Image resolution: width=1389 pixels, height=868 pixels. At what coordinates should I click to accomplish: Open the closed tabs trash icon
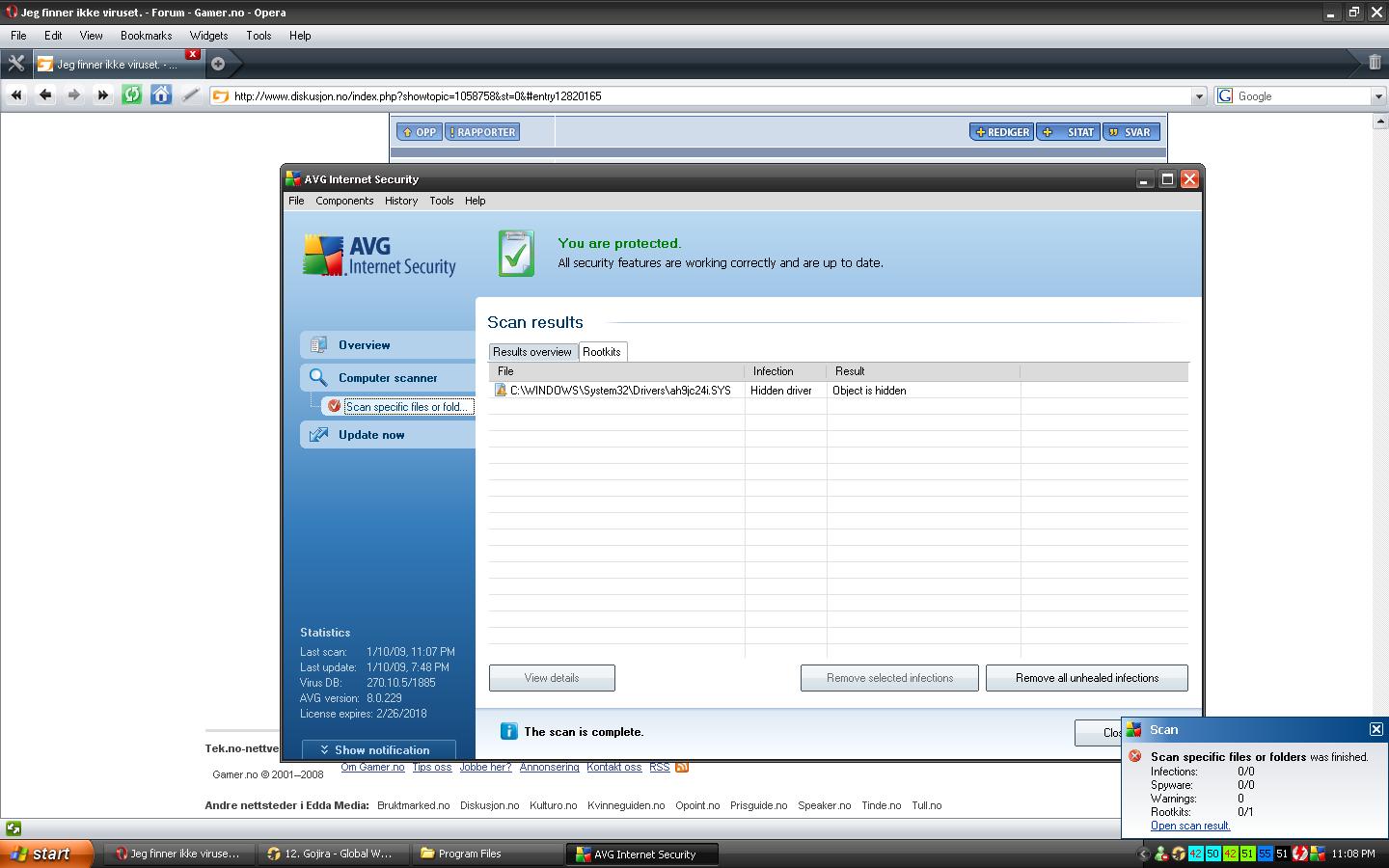(x=1375, y=63)
